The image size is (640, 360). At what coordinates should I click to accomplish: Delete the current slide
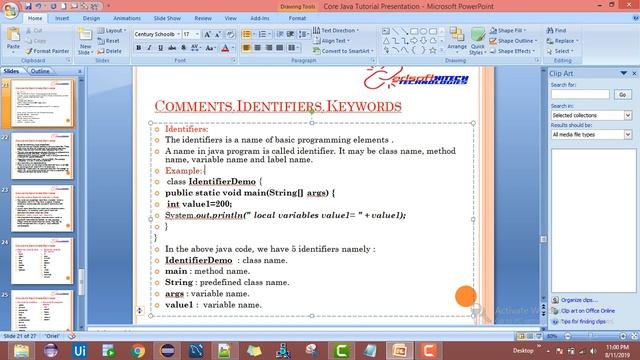click(x=109, y=51)
